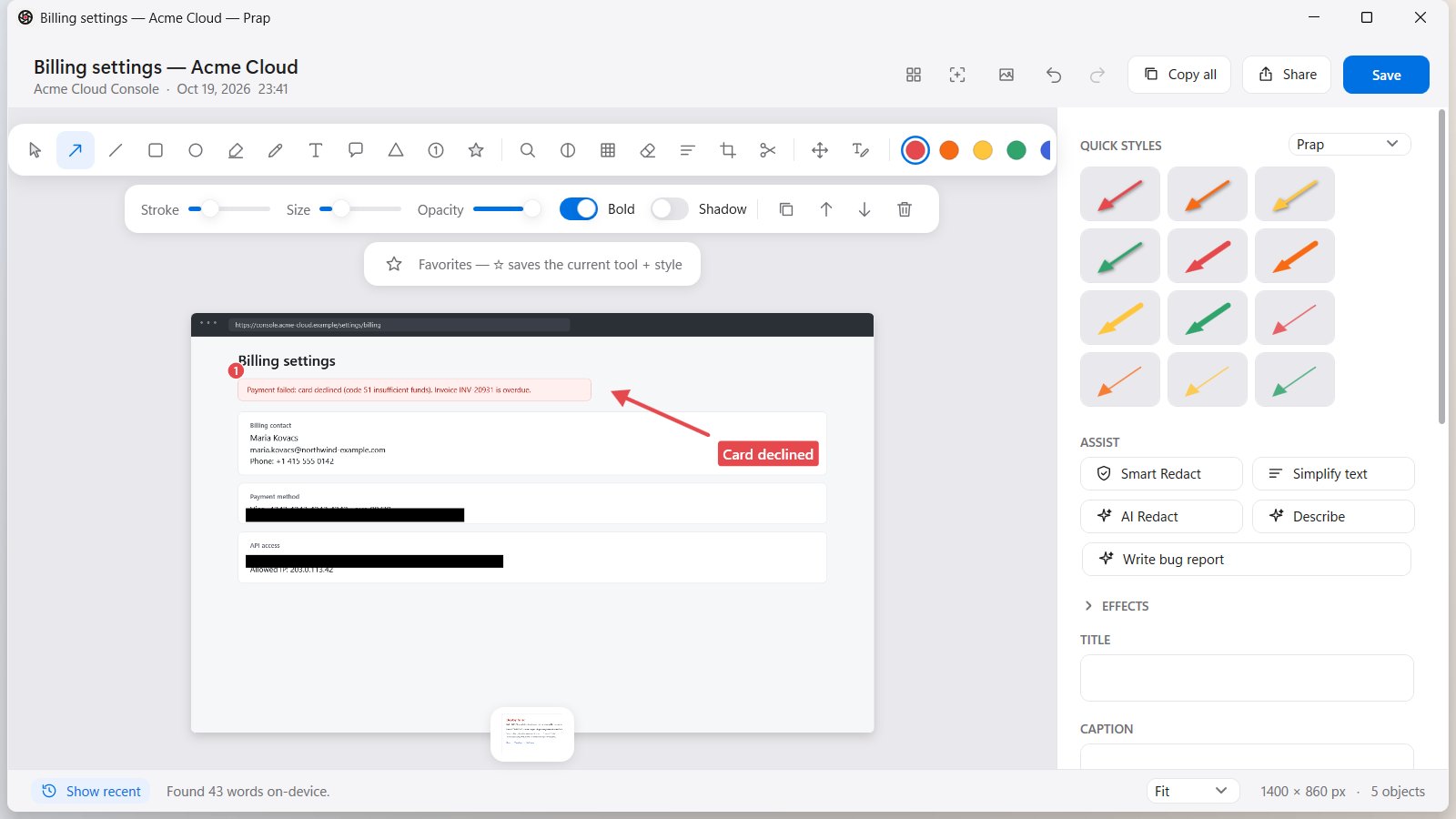Pick the text tool

(316, 150)
